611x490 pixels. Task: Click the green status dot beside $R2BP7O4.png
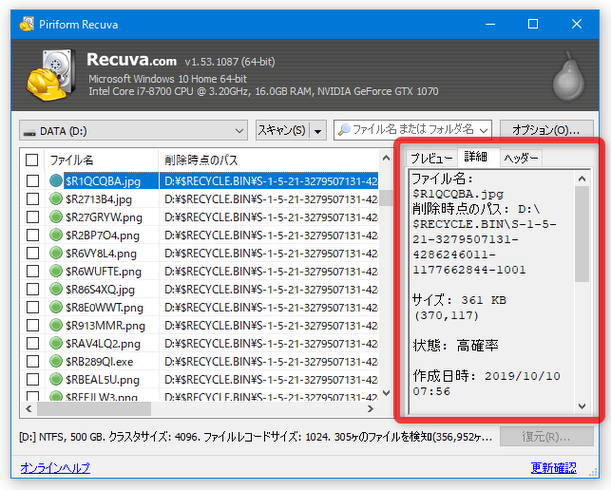pyautogui.click(x=56, y=235)
